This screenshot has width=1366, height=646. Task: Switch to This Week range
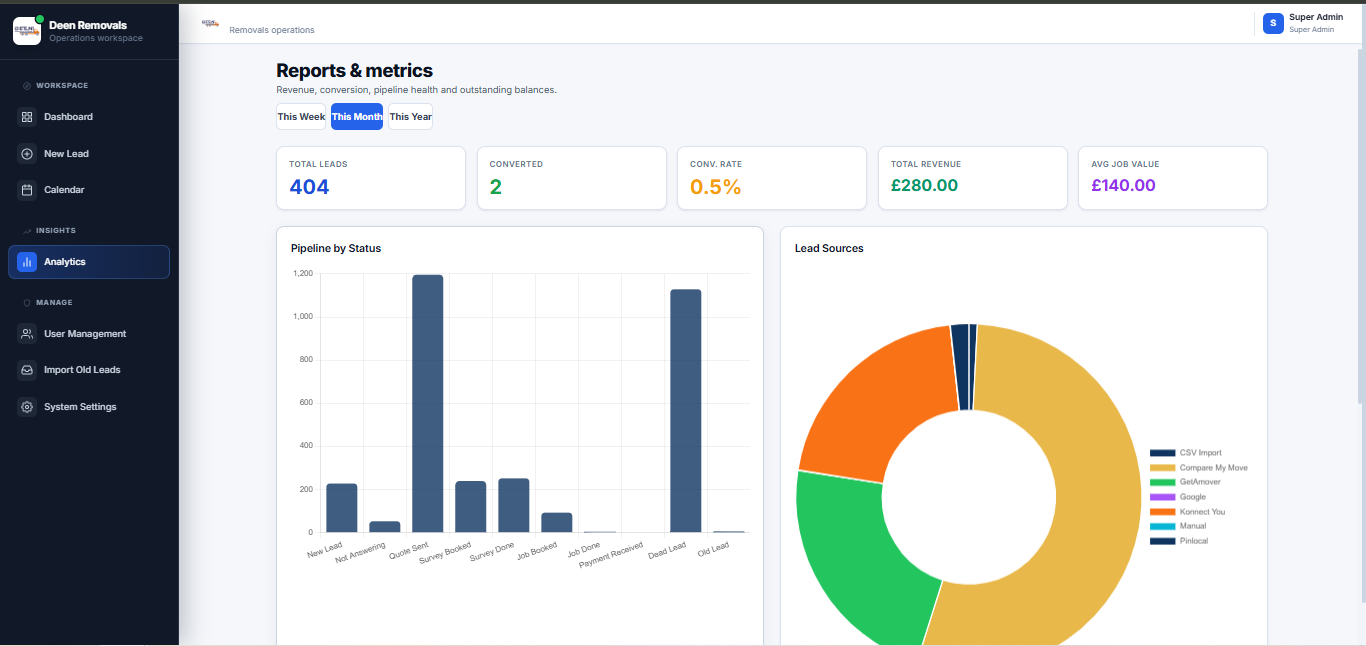click(301, 117)
